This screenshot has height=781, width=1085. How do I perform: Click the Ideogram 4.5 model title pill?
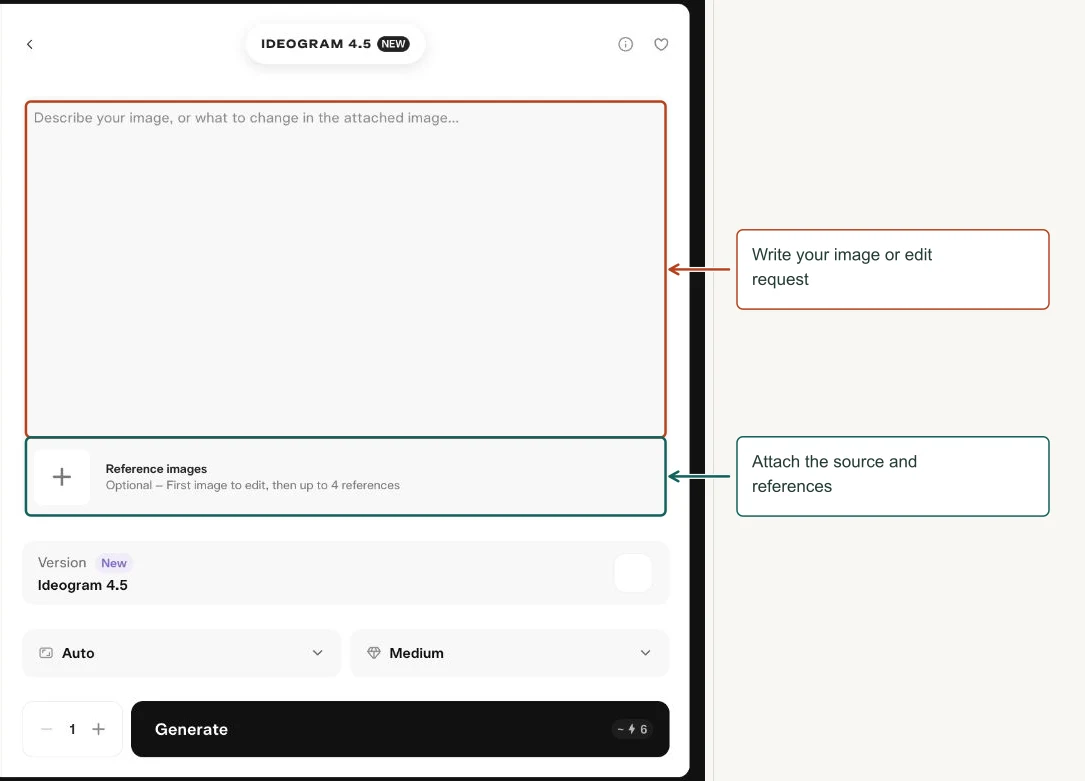click(x=335, y=44)
